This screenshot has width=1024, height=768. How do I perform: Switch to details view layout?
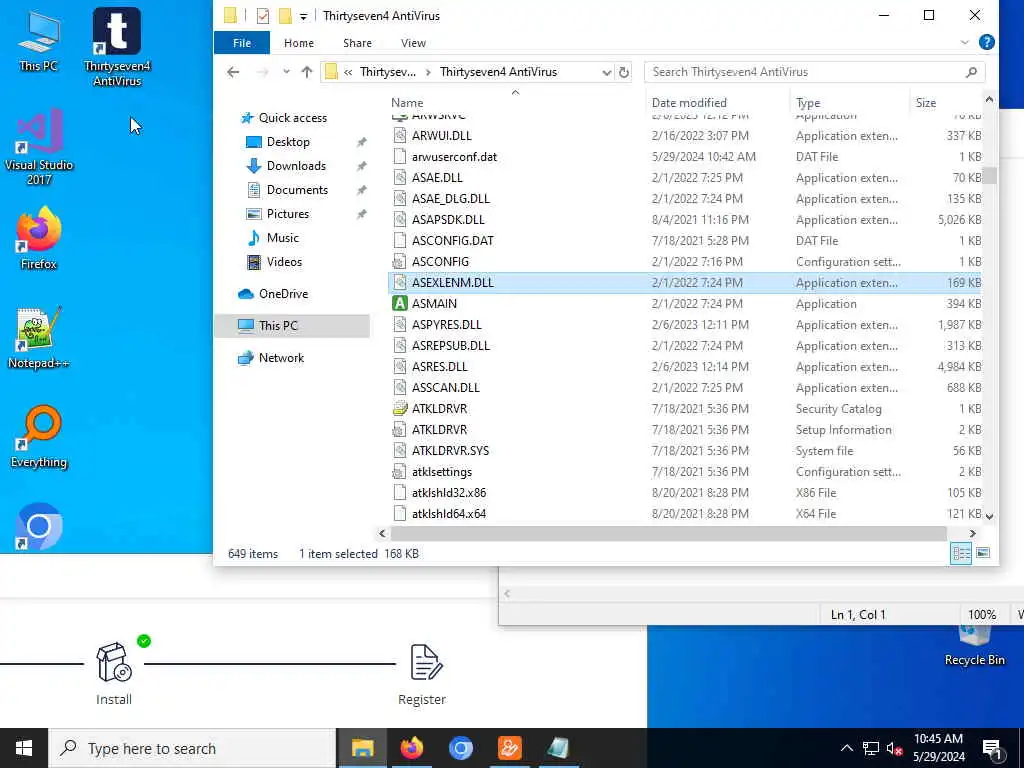point(961,553)
